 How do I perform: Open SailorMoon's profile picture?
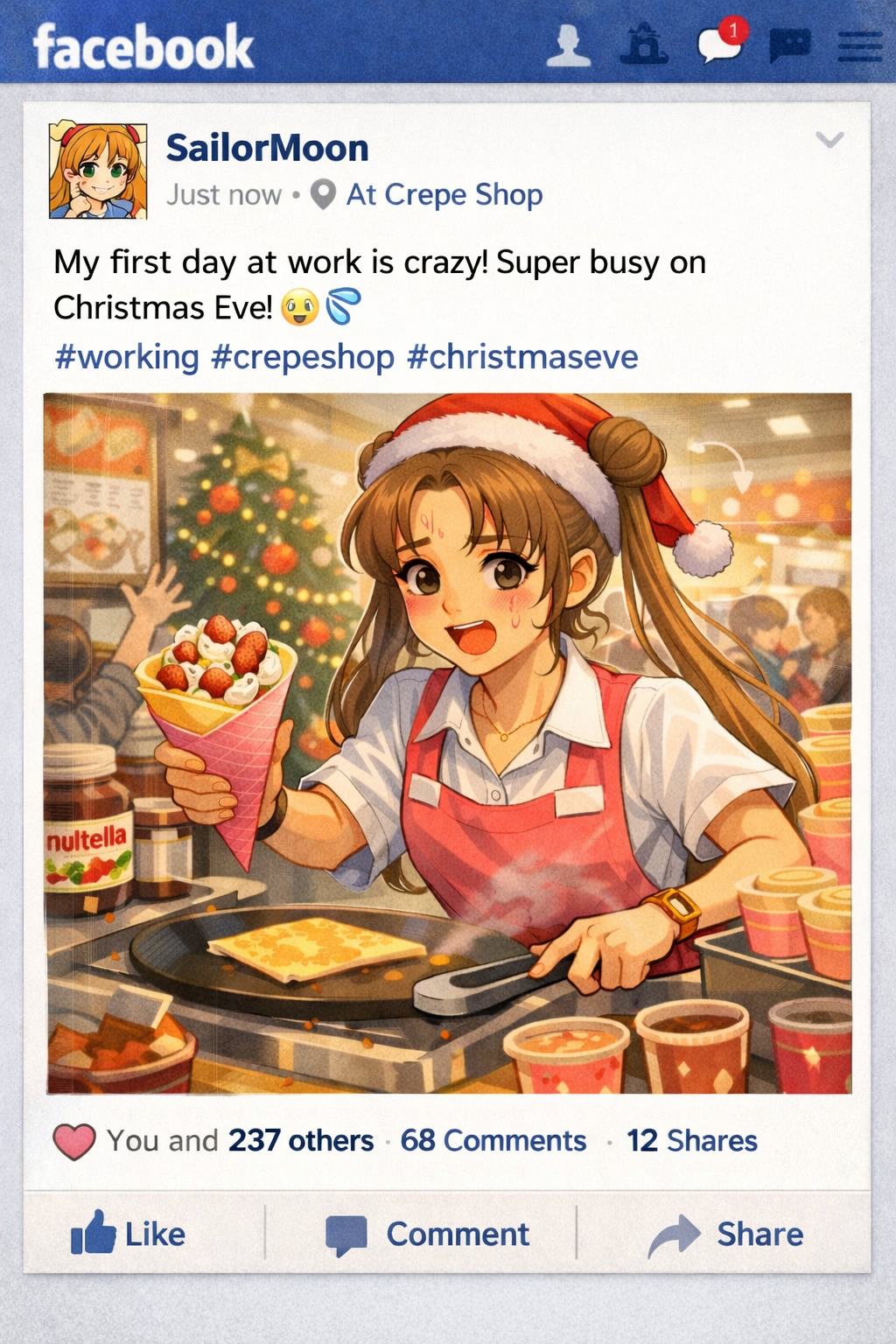pyautogui.click(x=98, y=170)
